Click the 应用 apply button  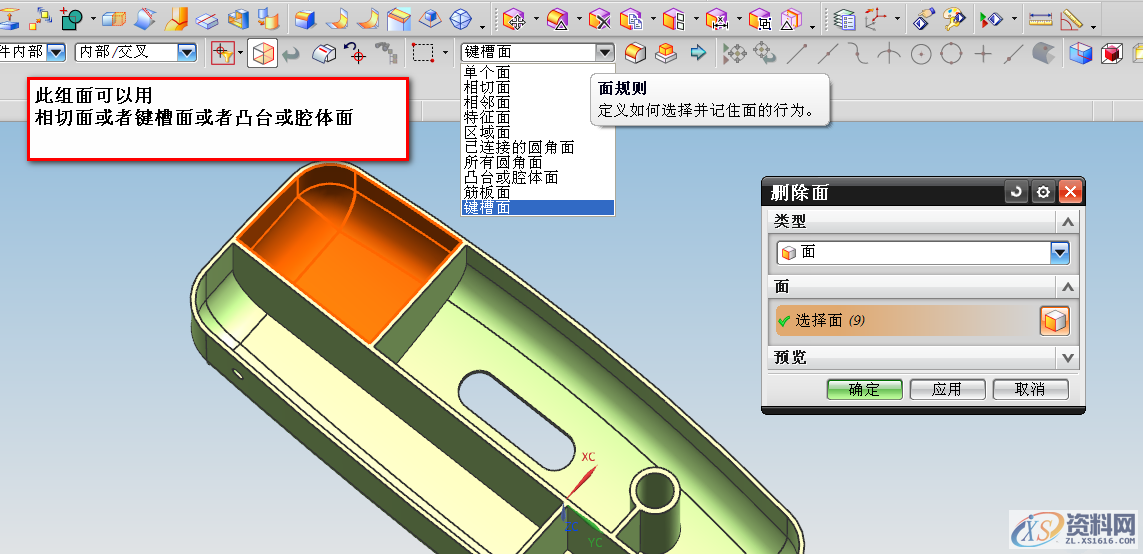(x=948, y=389)
